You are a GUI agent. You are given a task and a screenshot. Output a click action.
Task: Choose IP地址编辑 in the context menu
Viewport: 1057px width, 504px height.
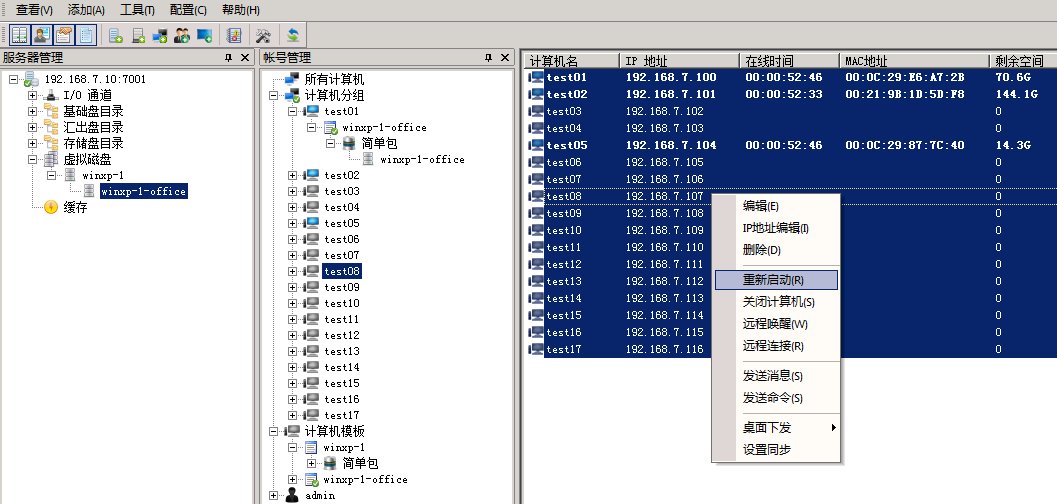tap(776, 228)
